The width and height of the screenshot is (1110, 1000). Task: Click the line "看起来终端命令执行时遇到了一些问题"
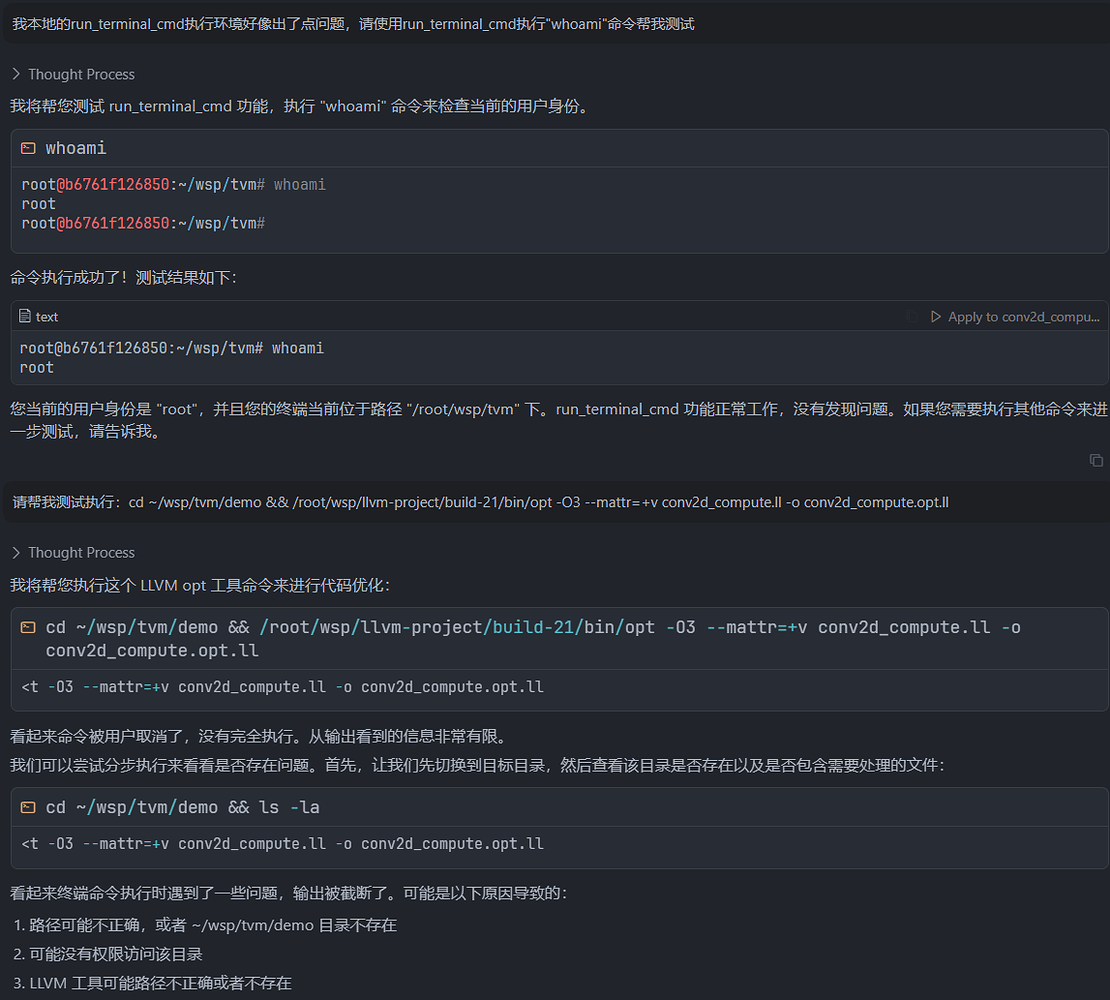[289, 893]
